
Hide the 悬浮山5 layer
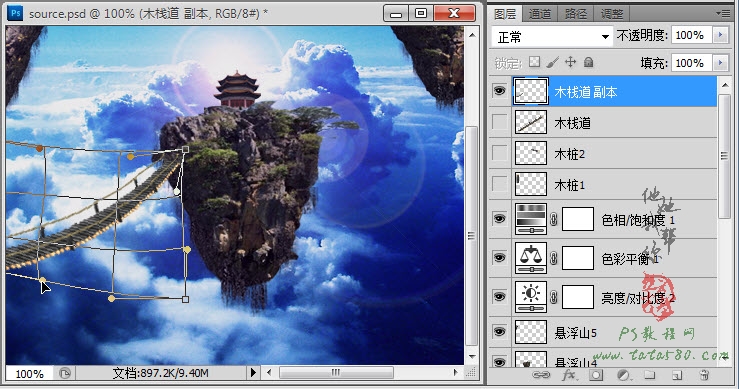tap(500, 332)
